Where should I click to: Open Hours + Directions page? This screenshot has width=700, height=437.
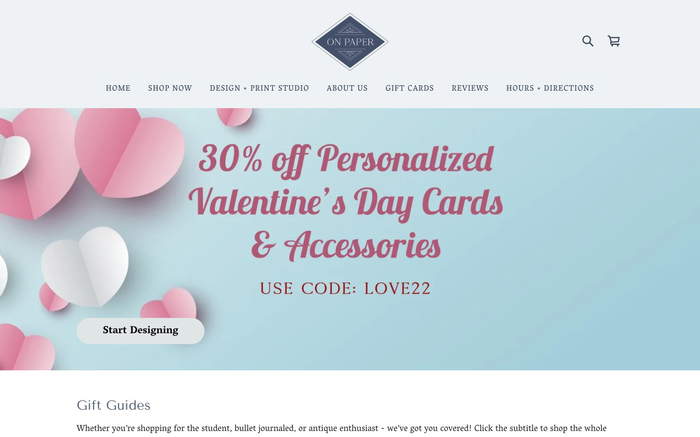[550, 88]
